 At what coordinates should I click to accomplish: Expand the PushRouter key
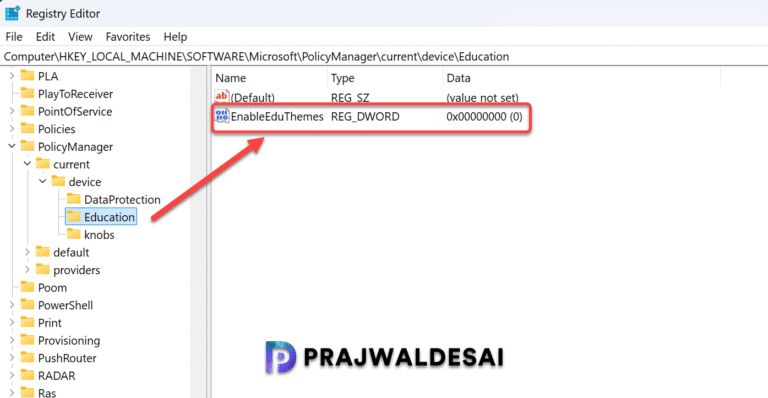pyautogui.click(x=12, y=358)
